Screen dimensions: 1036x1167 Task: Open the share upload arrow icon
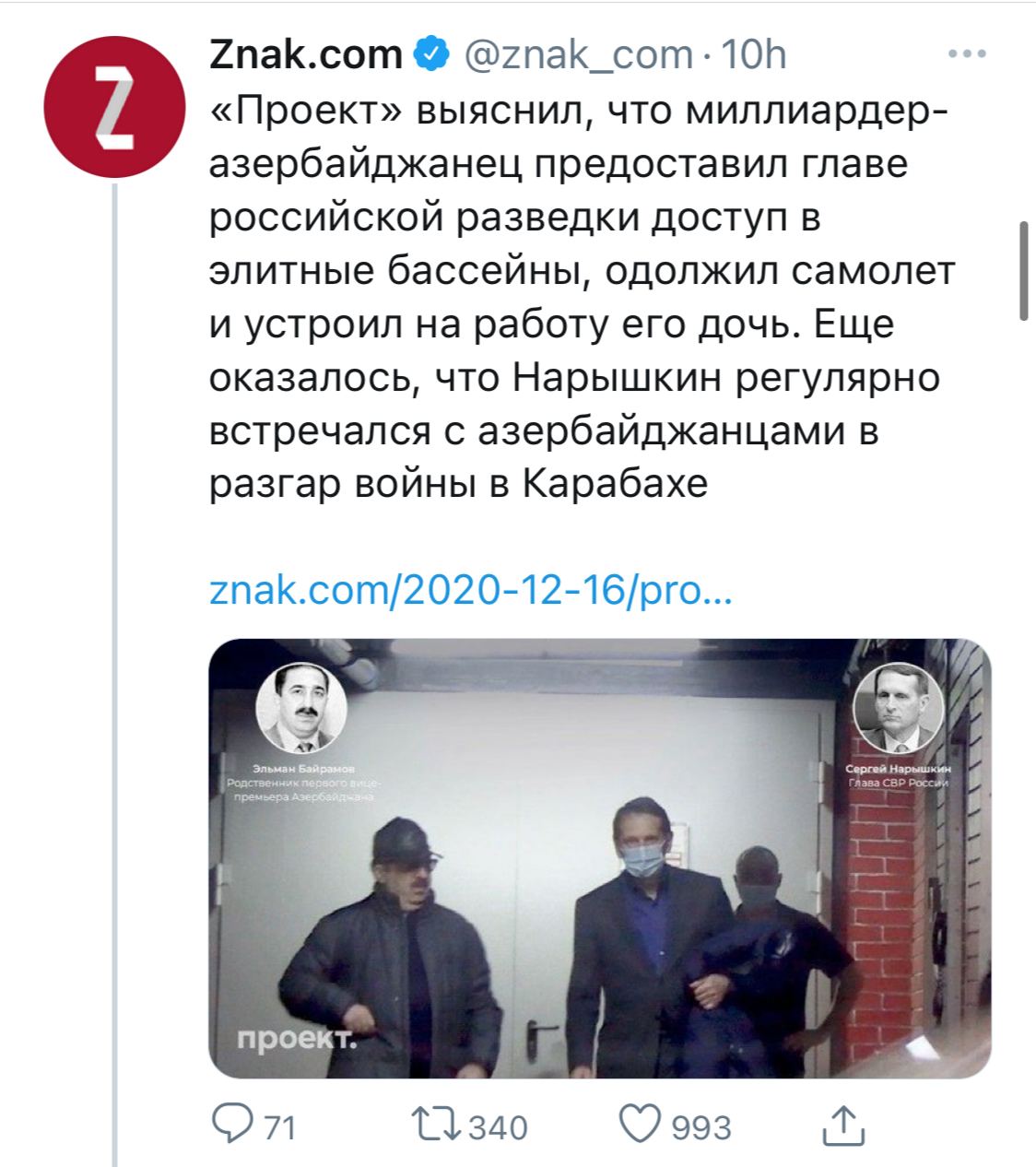842,1125
